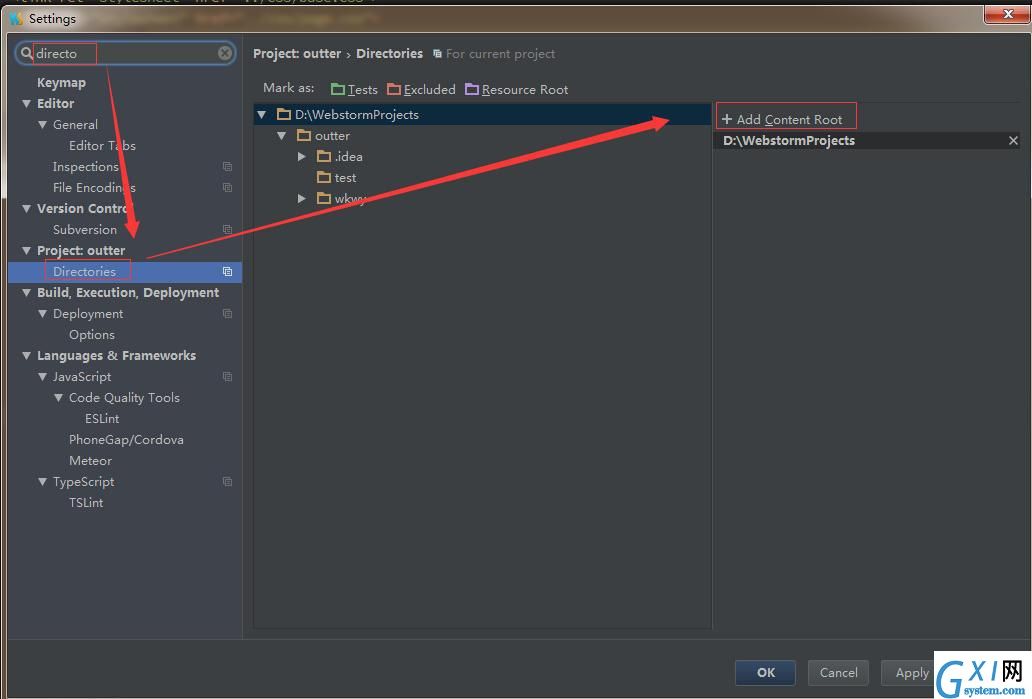Mark as Resource Root

pos(517,90)
